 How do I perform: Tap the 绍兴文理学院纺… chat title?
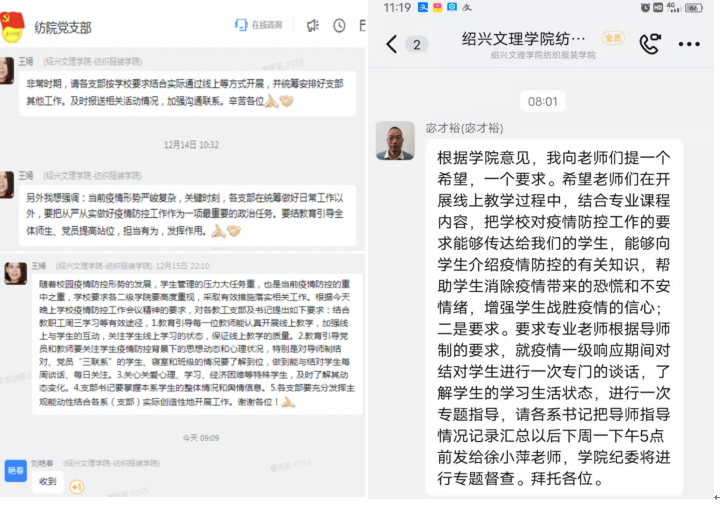(x=524, y=39)
